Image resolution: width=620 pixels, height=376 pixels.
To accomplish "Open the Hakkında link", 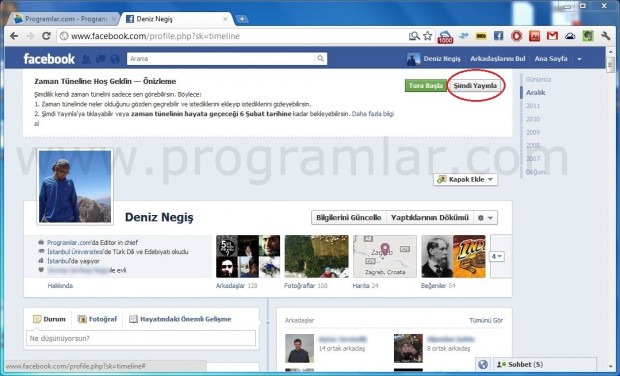I will click(x=60, y=285).
